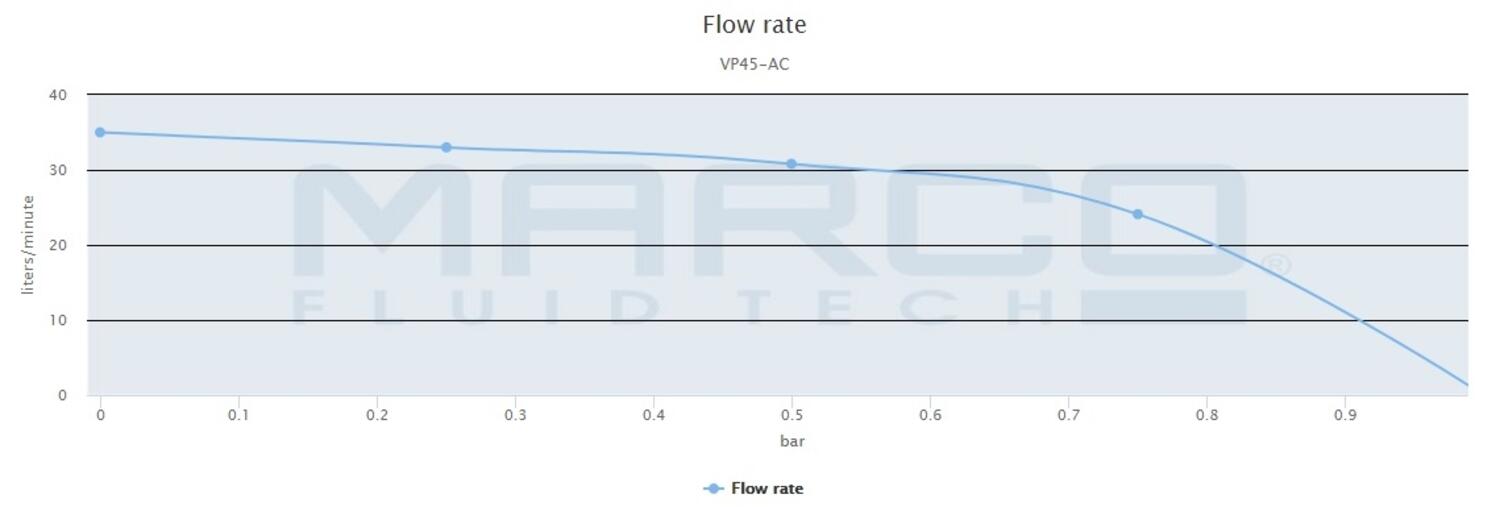Click the registered trademark symbol in watermark
This screenshot has height=507, width=1500.
[1277, 266]
